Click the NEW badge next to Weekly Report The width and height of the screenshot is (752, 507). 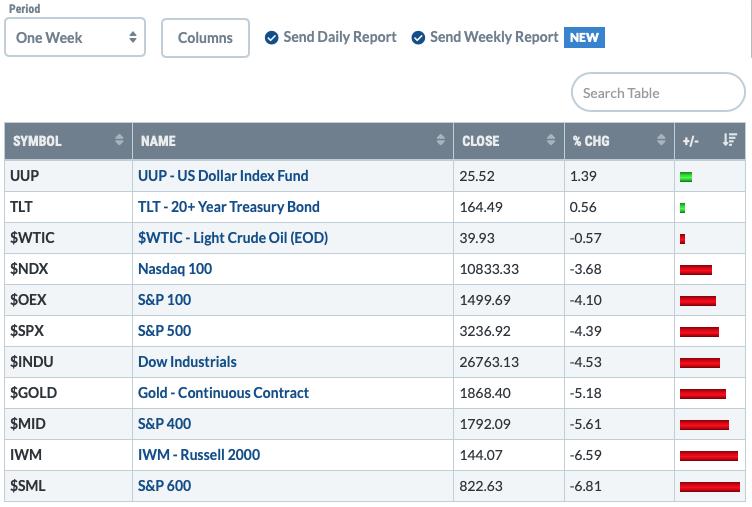coord(584,37)
